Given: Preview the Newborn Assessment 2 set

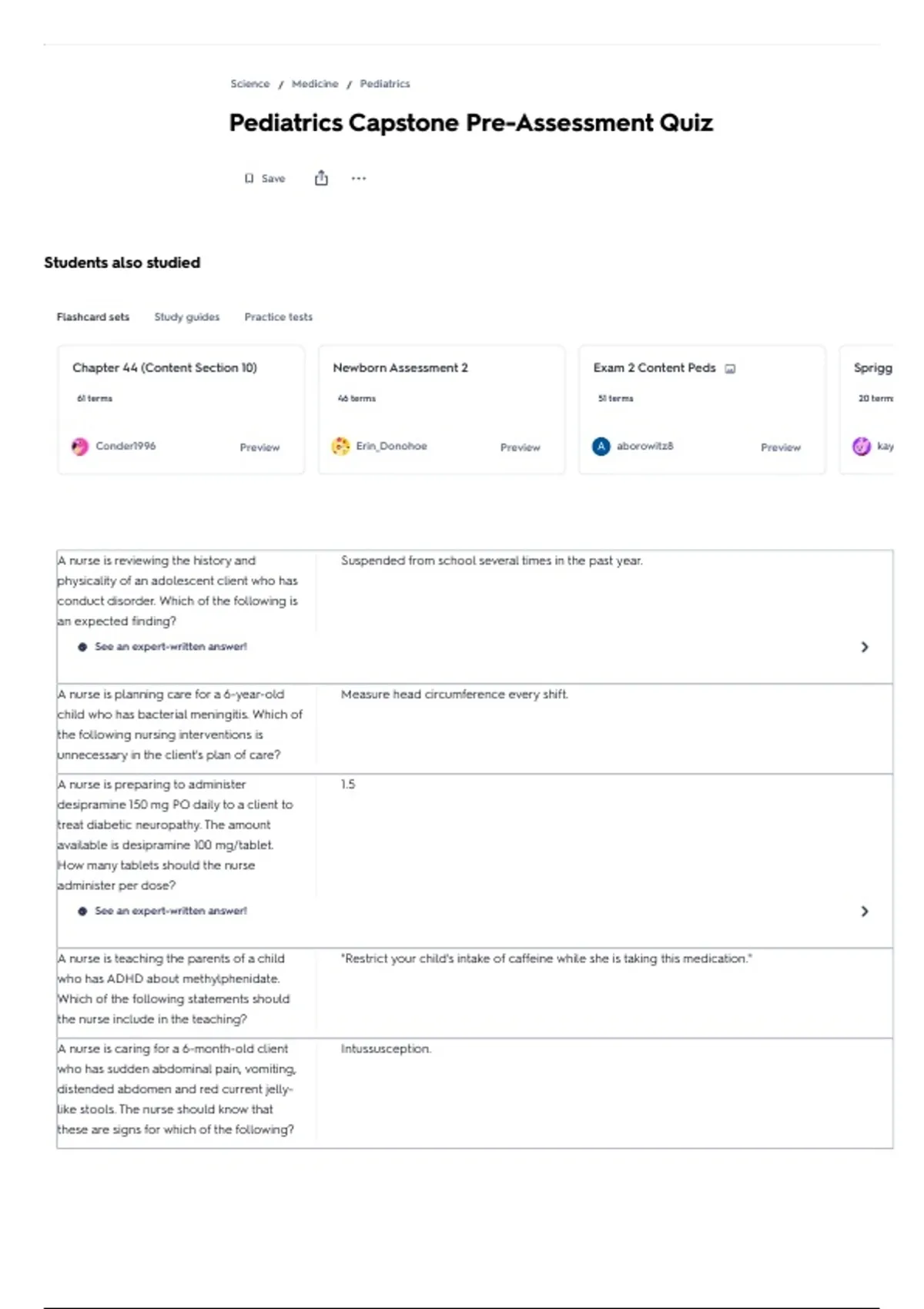Looking at the screenshot, I should [x=521, y=447].
